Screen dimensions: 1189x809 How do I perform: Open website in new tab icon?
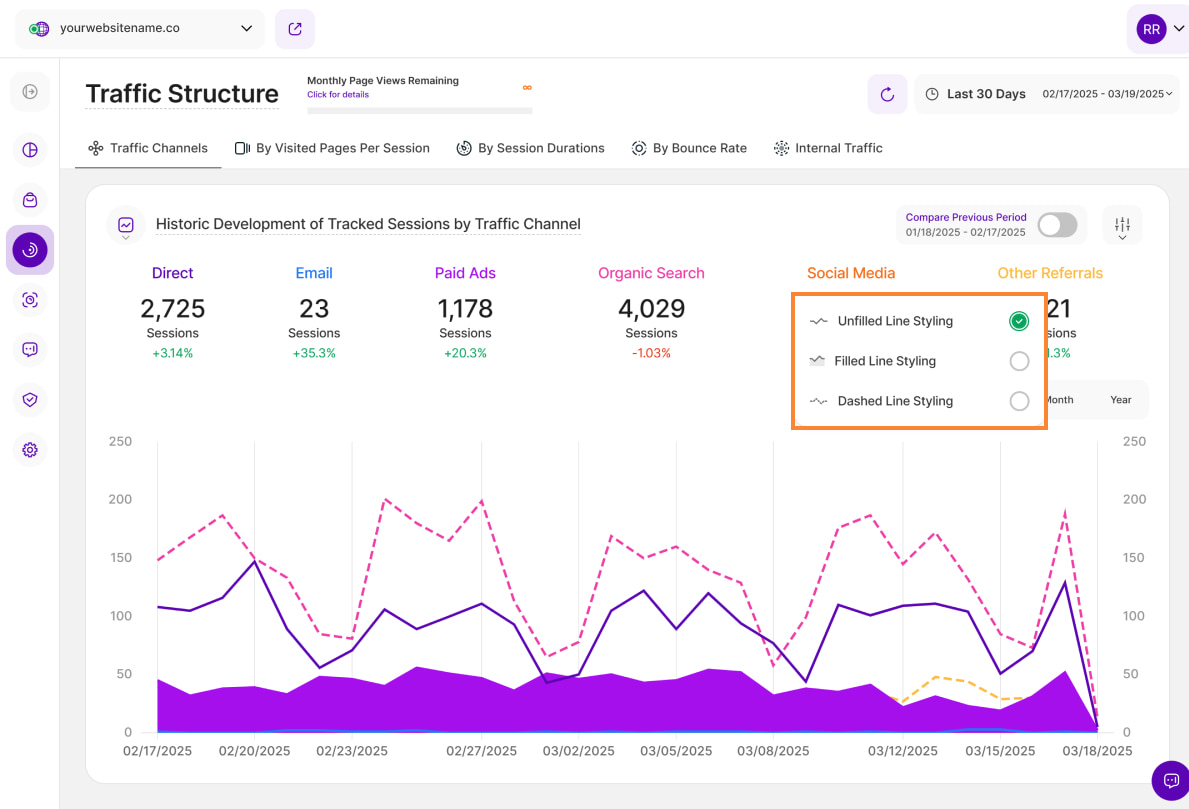pos(295,29)
